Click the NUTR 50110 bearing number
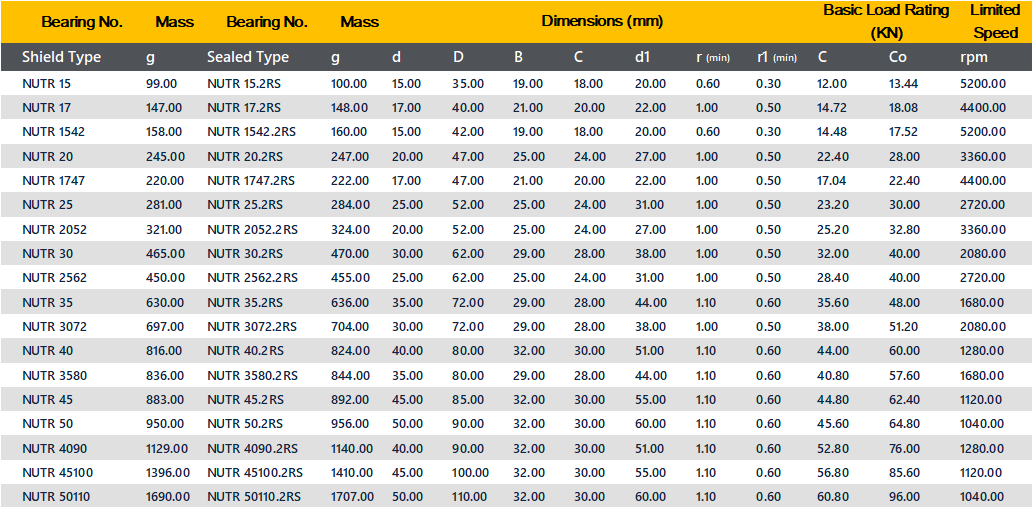Screen dimensions: 1034x507 click(x=55, y=496)
